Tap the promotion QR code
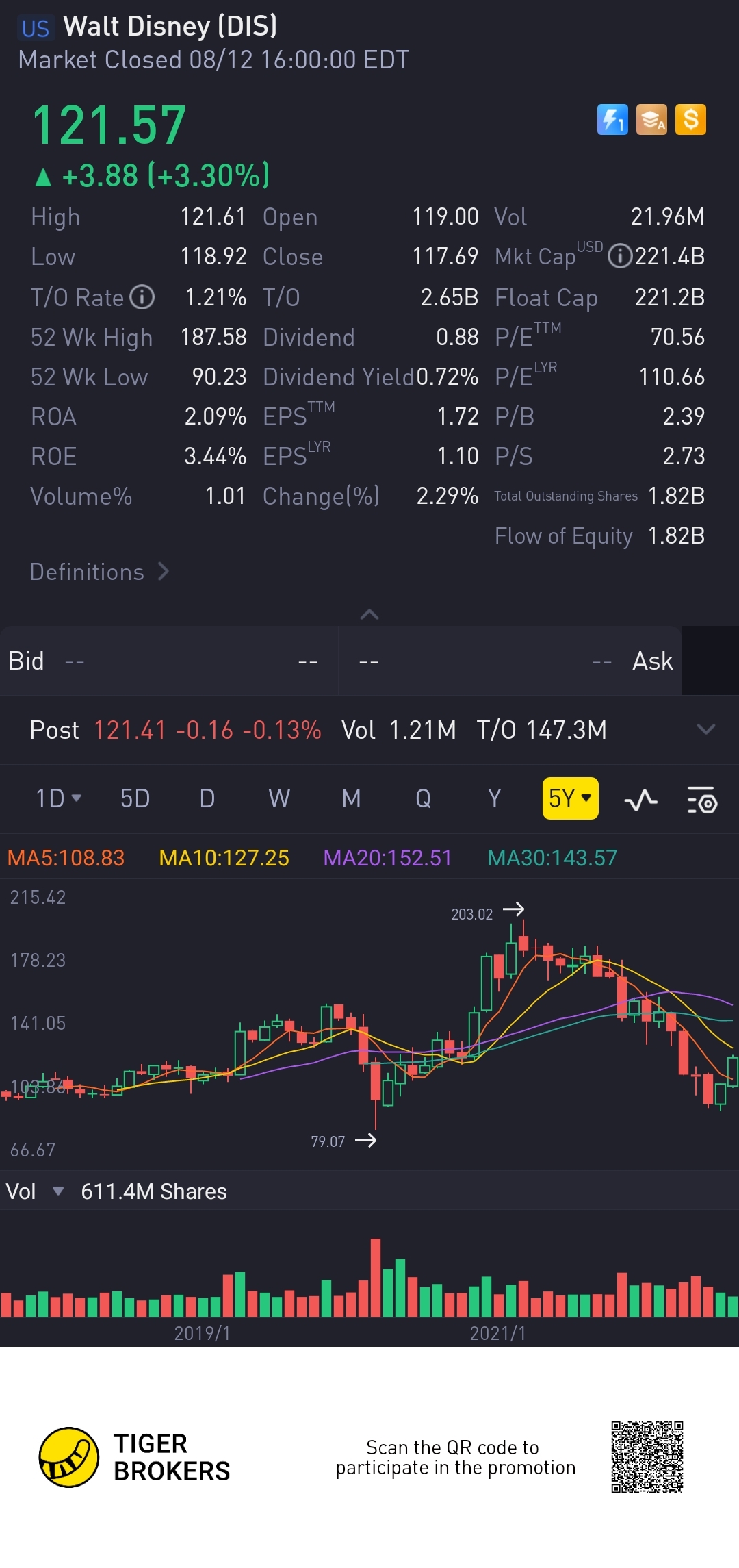 [647, 1457]
